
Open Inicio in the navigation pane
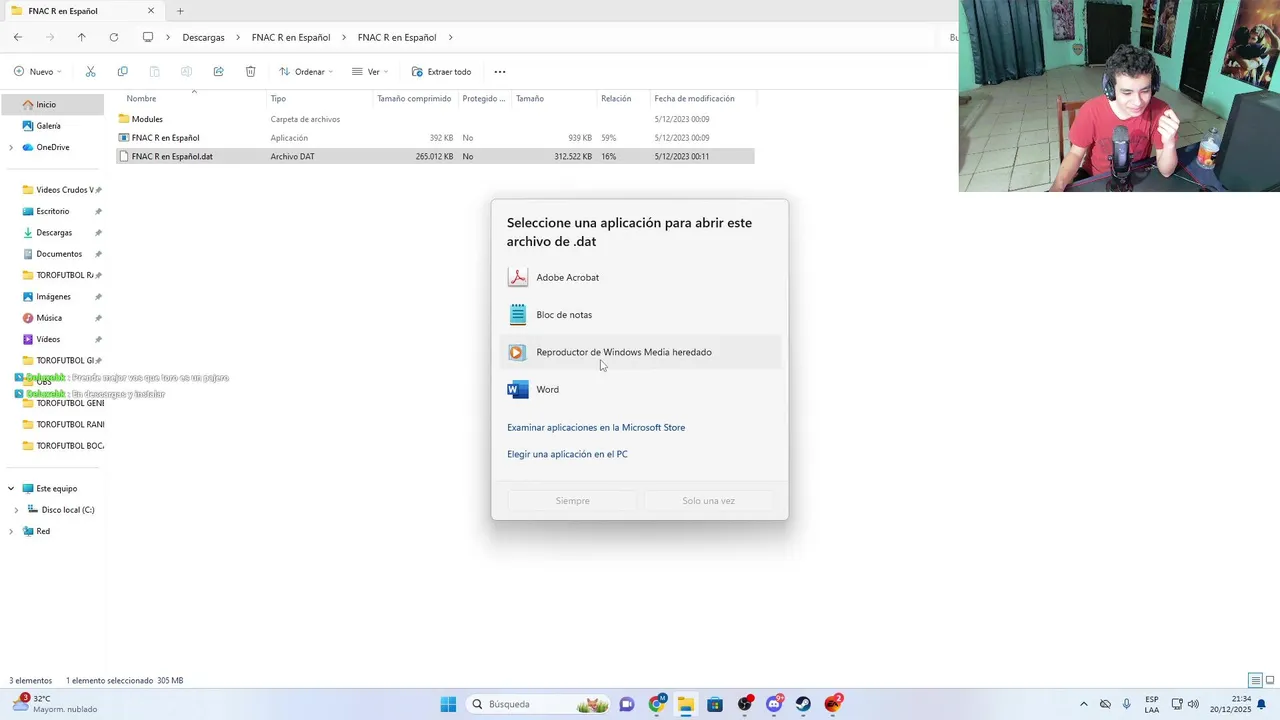(52, 105)
